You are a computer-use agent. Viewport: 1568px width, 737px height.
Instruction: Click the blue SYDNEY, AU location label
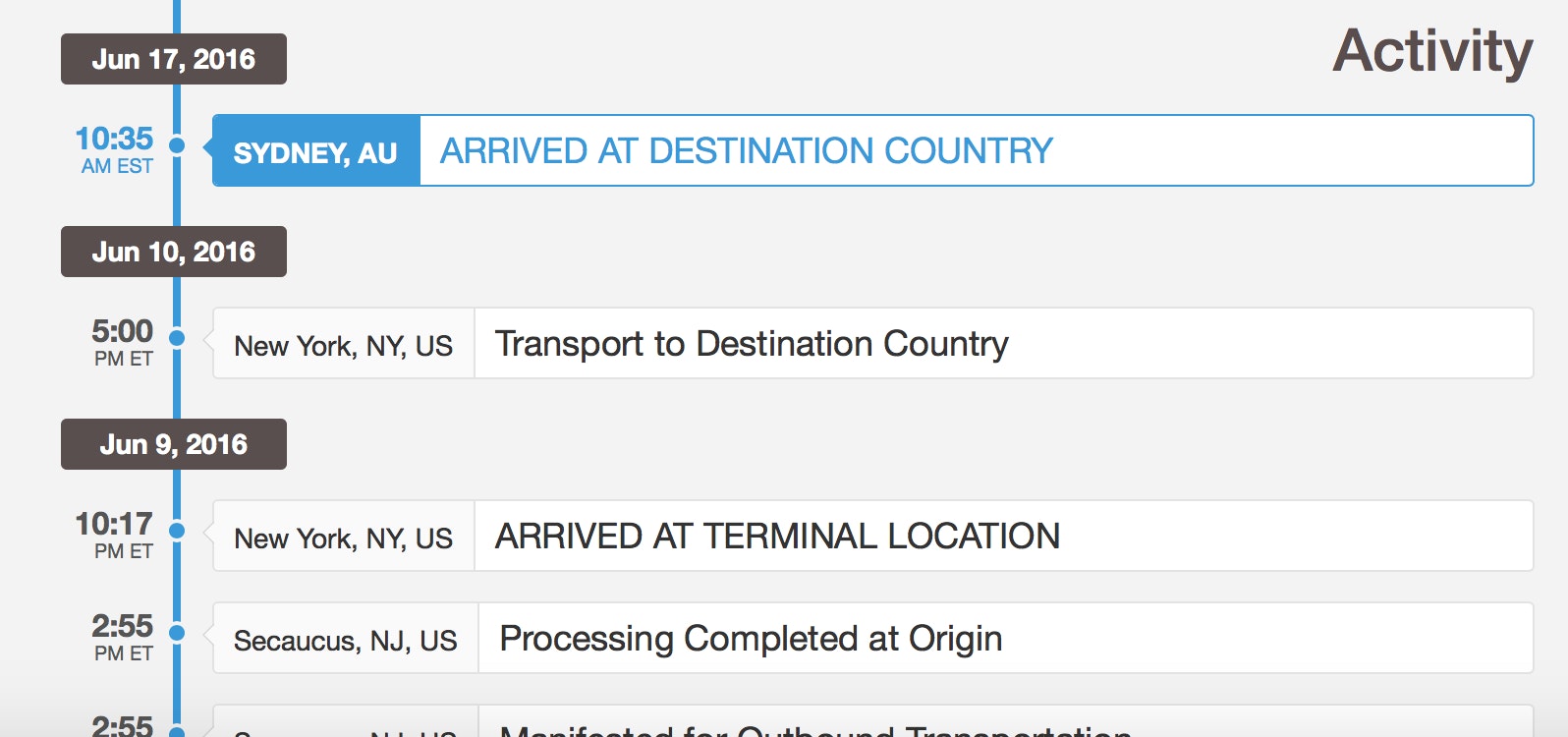click(315, 152)
